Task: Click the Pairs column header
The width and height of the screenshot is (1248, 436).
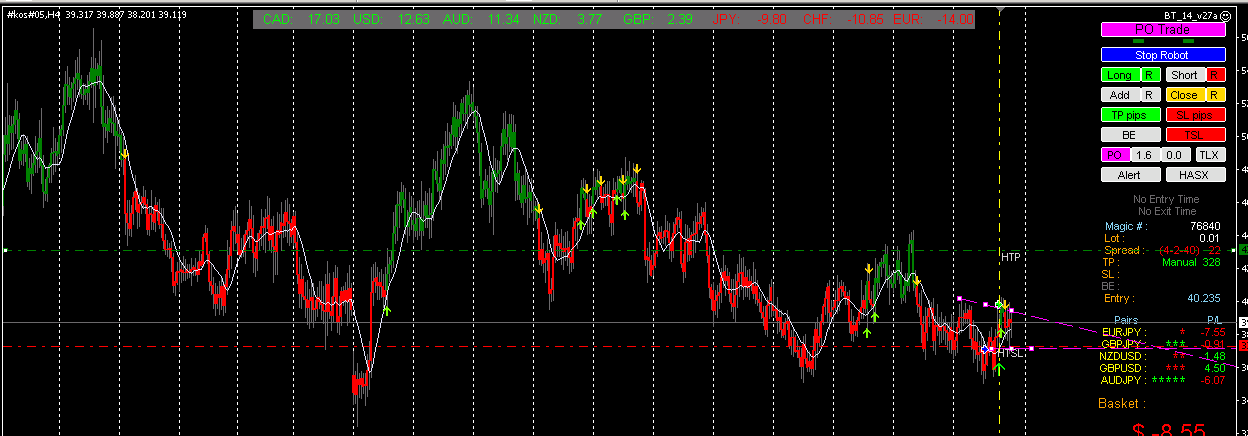Action: point(1127,318)
